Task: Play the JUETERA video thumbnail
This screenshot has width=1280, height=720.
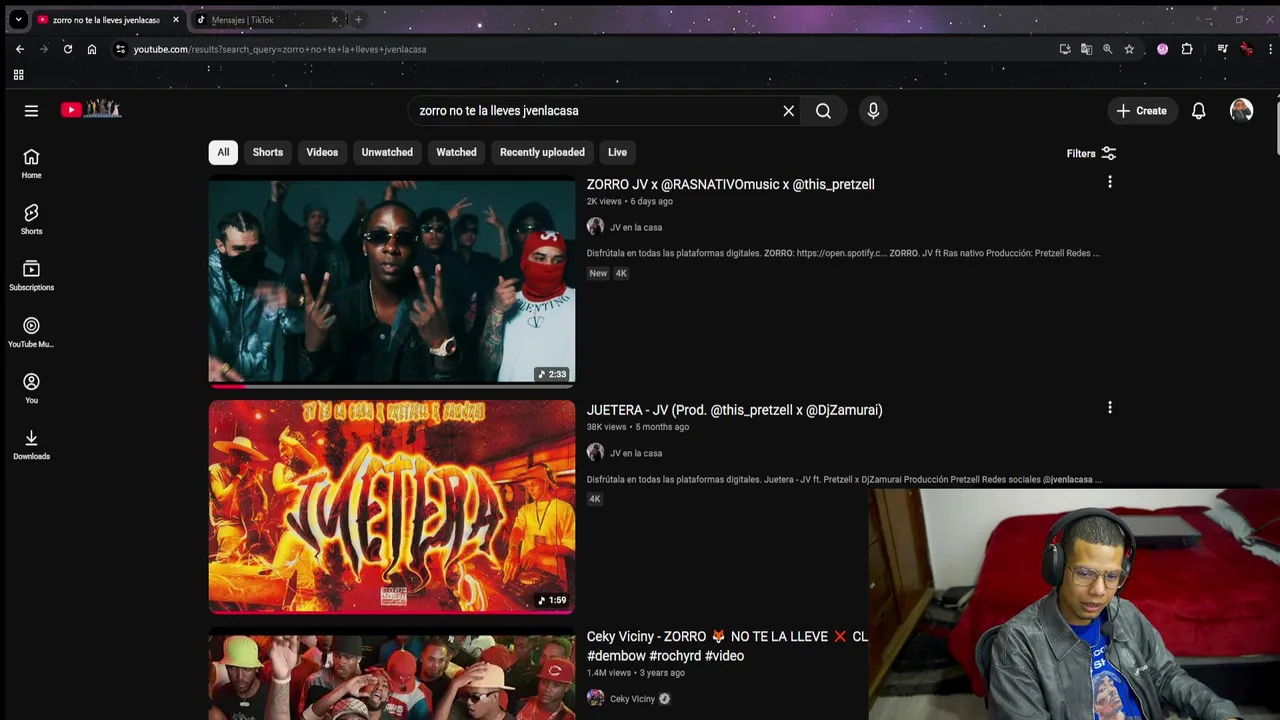Action: [392, 507]
